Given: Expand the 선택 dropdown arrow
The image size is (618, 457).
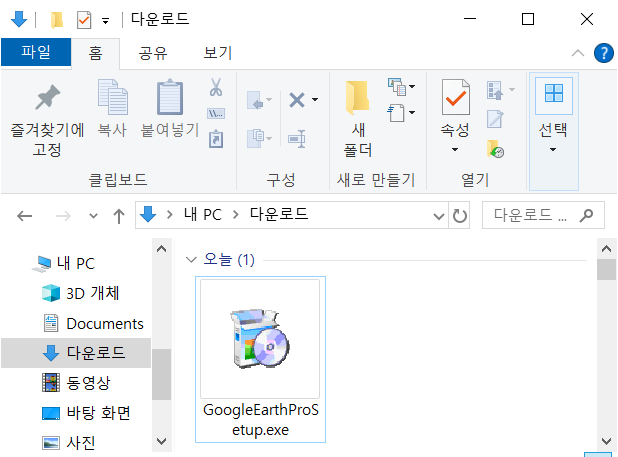Looking at the screenshot, I should (553, 149).
